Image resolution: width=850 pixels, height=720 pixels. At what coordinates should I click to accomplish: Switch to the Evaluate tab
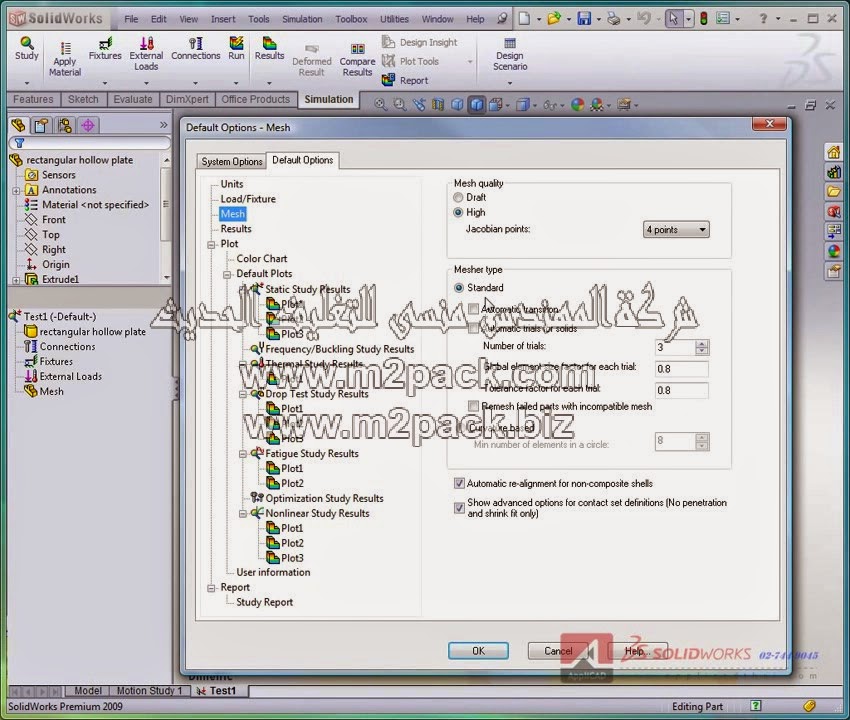(x=133, y=99)
